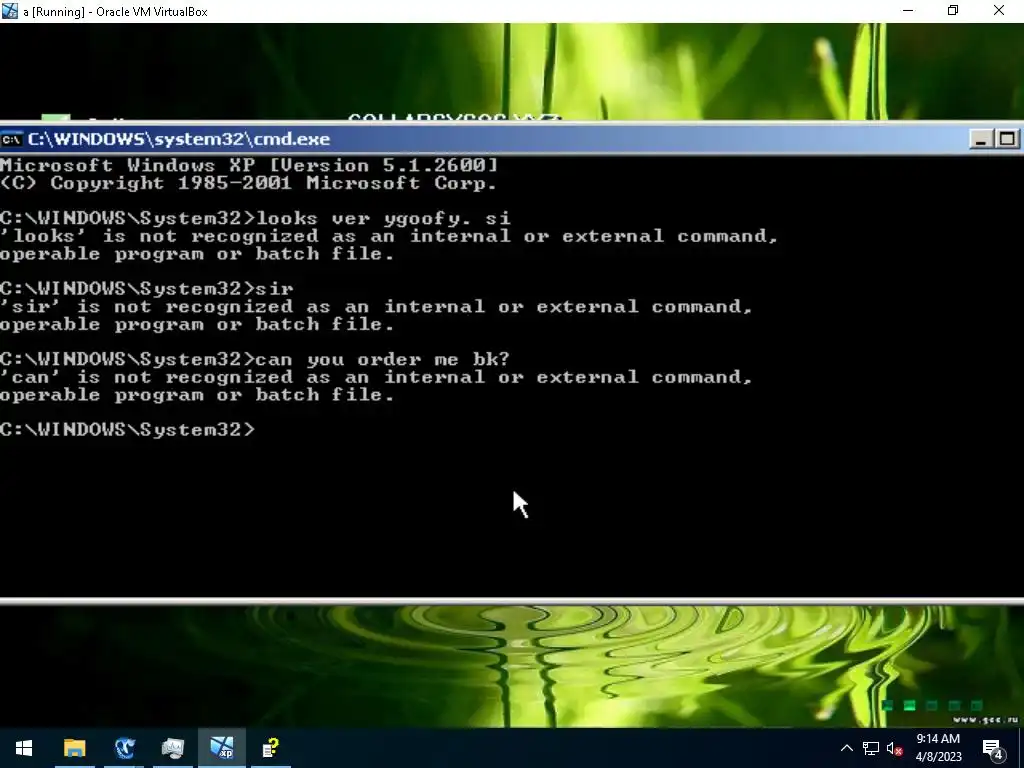Open the notification center with 4 alerts
The image size is (1024, 768).
click(993, 749)
